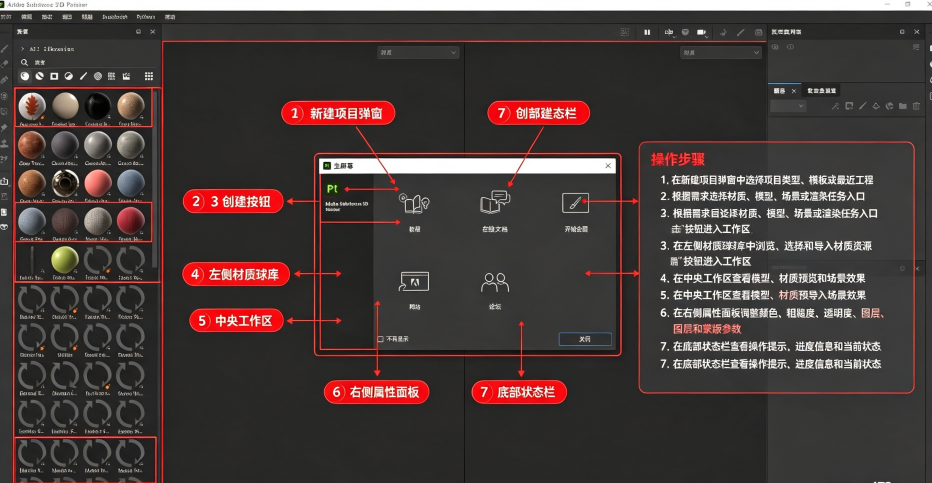Filter assets by brushes slash icon
Screen dimensions: 932x483
(x=83, y=76)
